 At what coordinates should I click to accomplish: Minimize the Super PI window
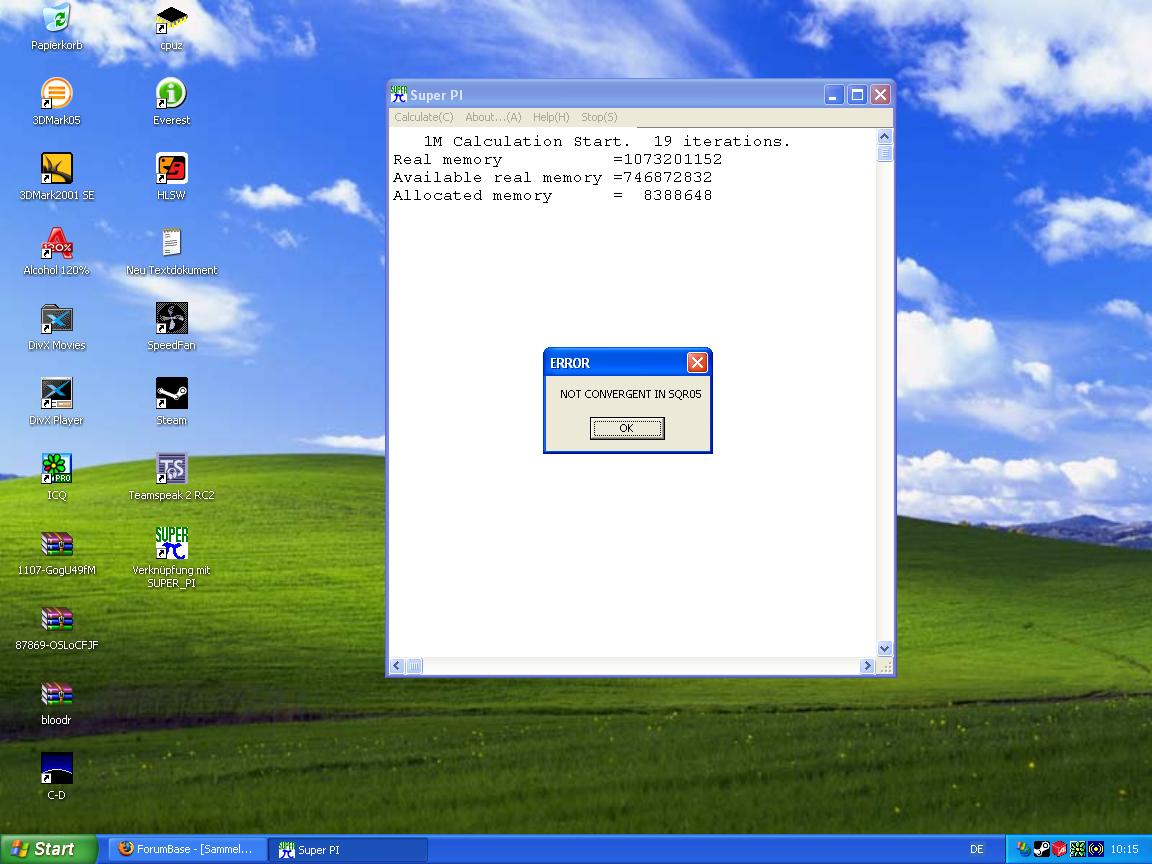pos(834,95)
